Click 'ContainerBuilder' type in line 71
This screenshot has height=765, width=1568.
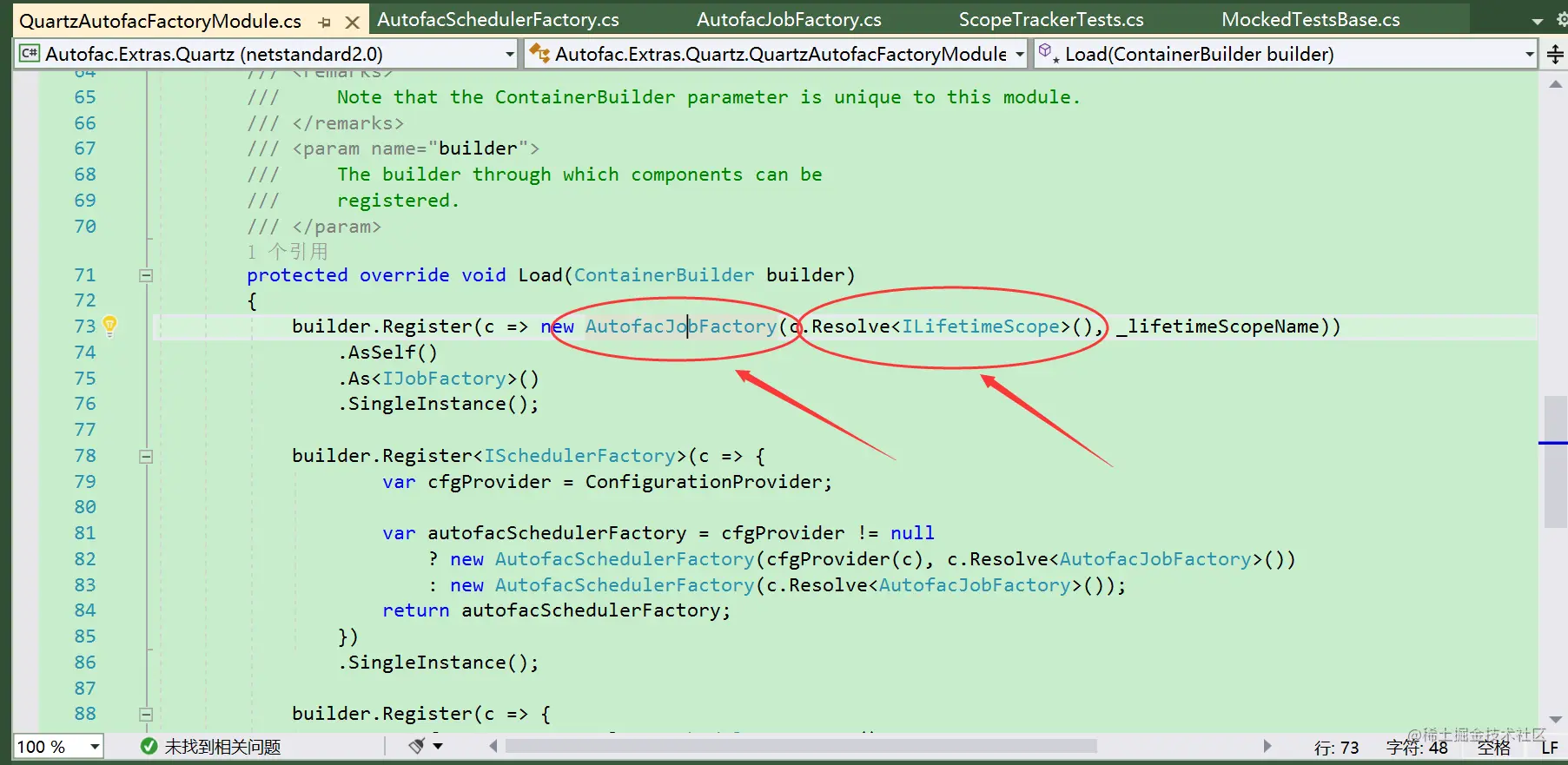point(664,275)
